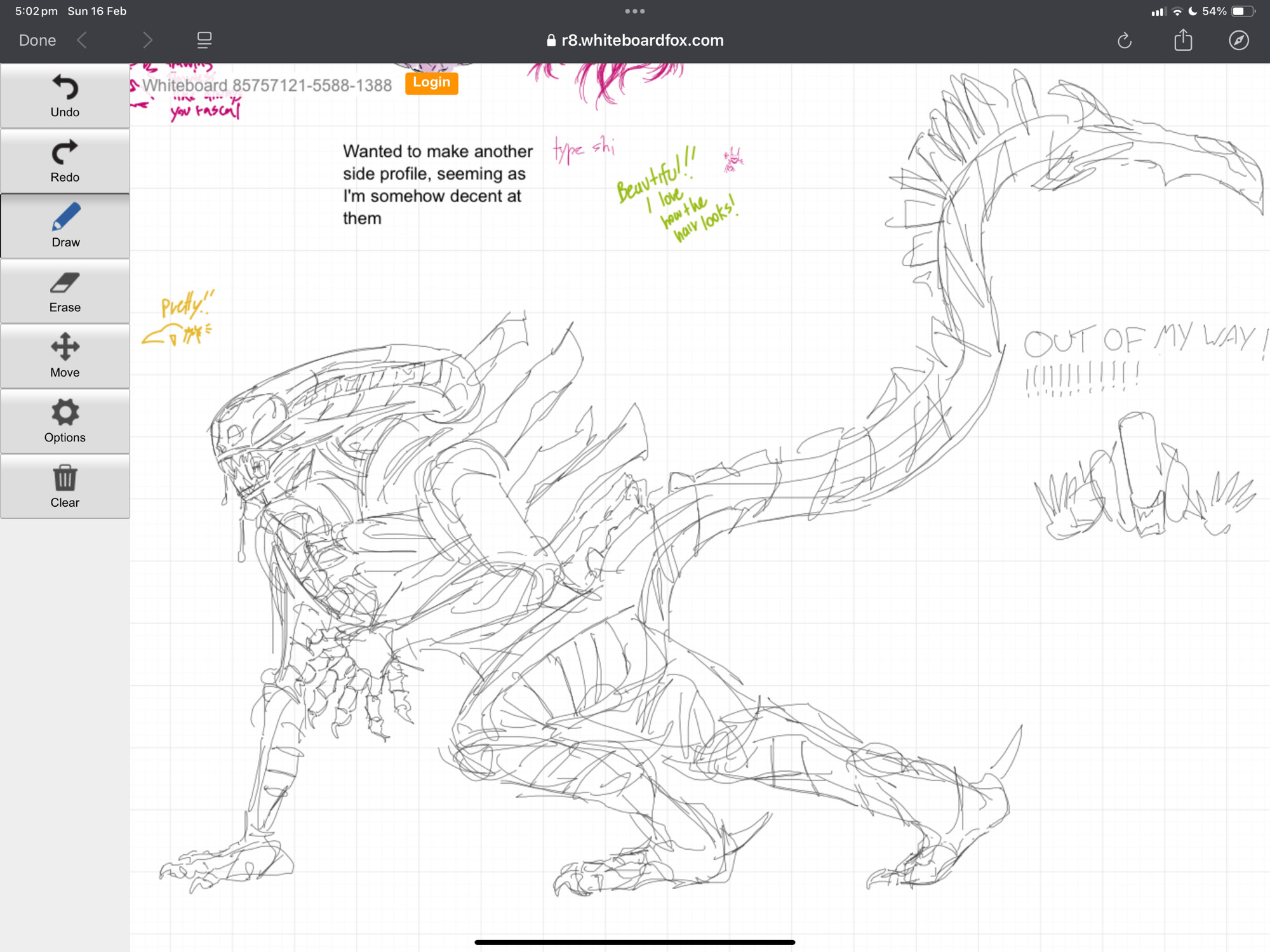This screenshot has height=952, width=1270.
Task: Open the reader view page icon
Action: (x=204, y=41)
